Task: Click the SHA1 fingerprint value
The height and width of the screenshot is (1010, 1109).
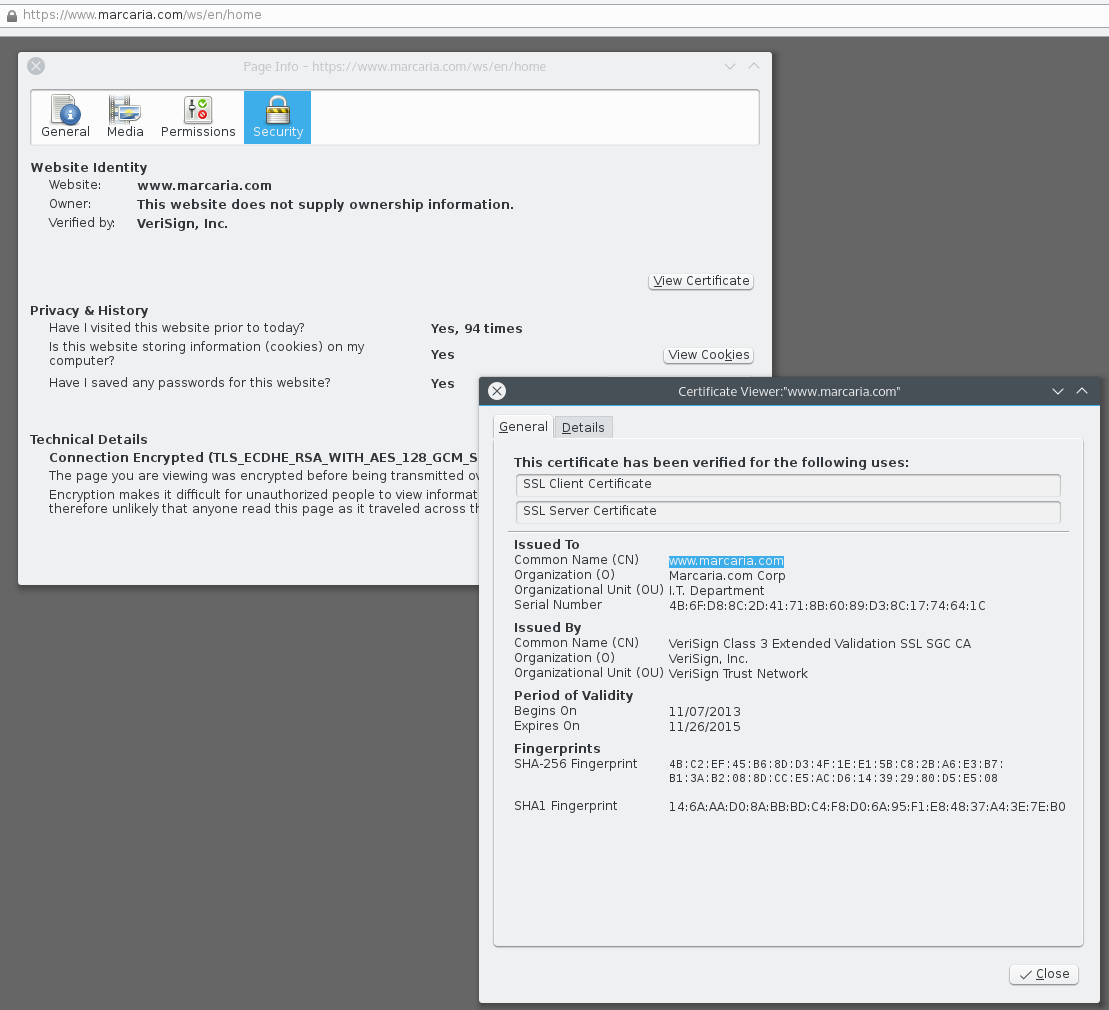Action: pyautogui.click(x=867, y=806)
